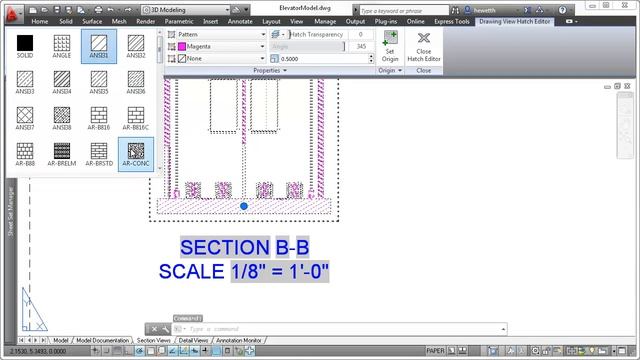The height and width of the screenshot is (360, 640).
Task: Click the Open file icon
Action: point(45,10)
